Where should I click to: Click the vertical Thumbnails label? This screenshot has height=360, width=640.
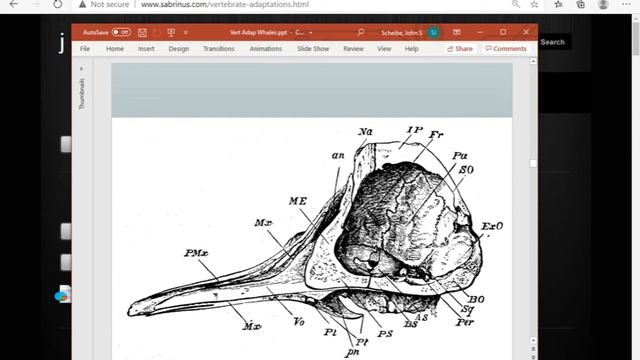tap(82, 93)
